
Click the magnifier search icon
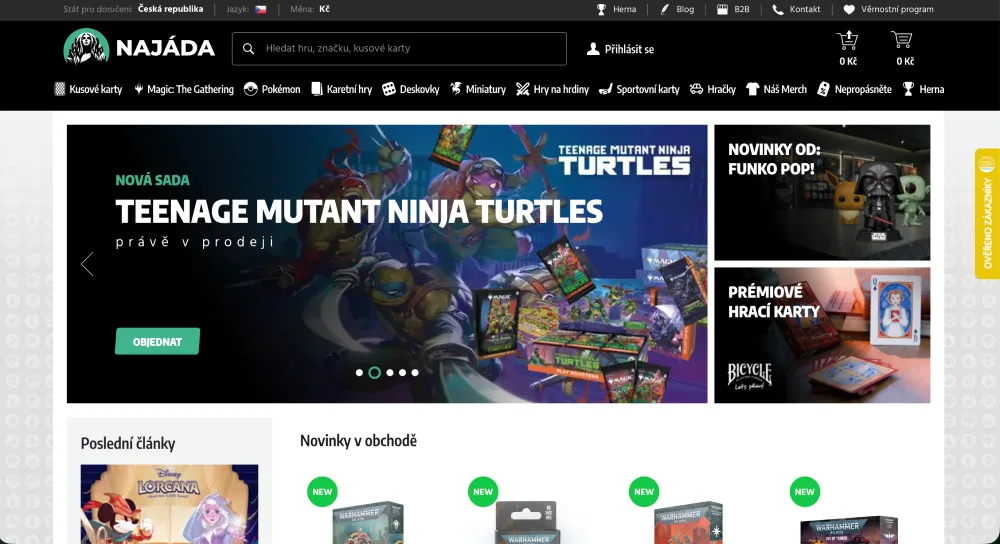click(248, 48)
